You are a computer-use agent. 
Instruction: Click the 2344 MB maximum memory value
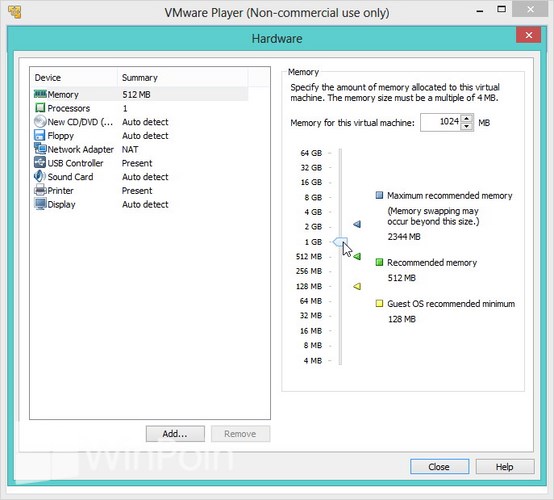tap(404, 236)
